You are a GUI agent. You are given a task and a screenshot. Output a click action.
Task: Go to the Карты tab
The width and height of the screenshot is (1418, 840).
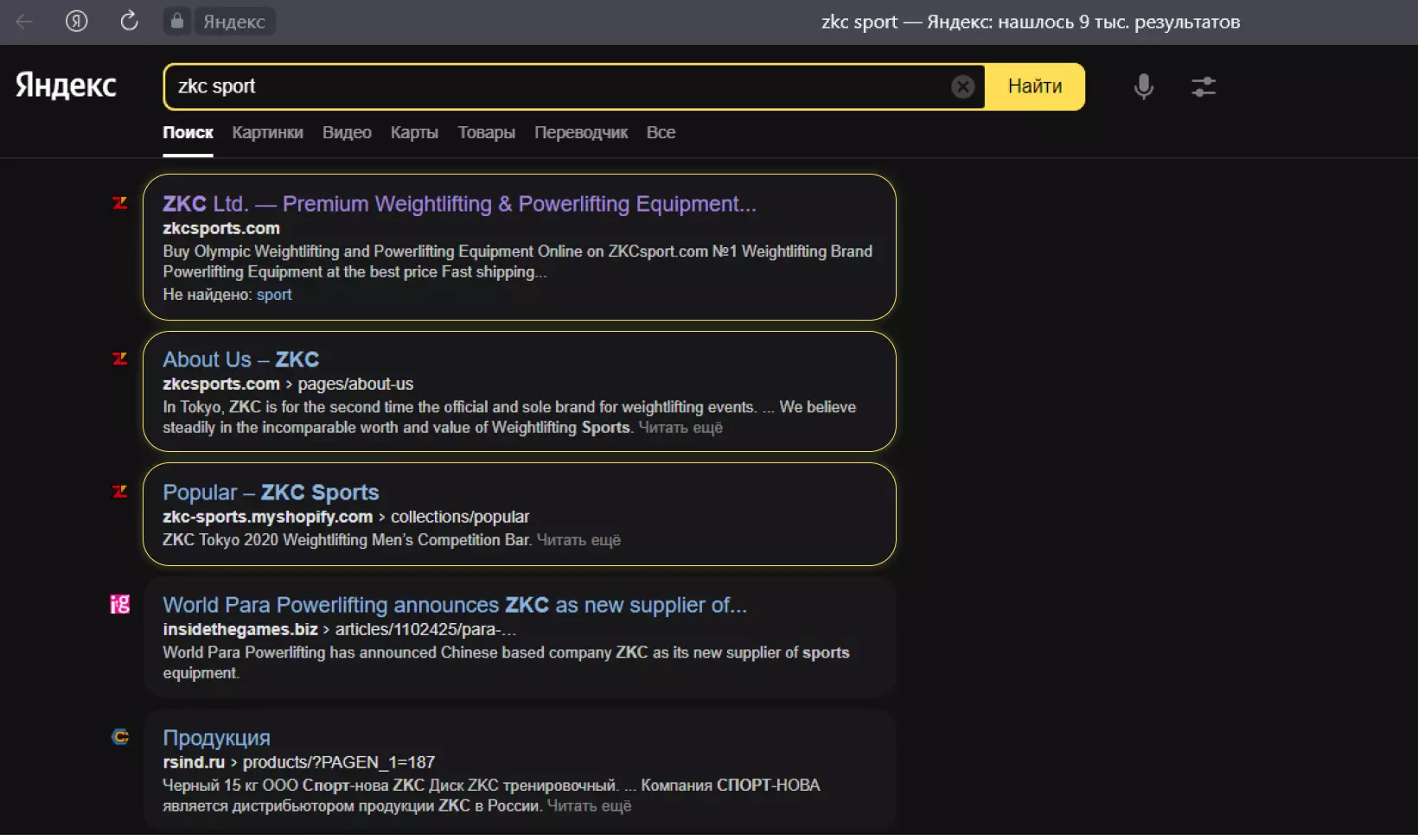pos(414,132)
